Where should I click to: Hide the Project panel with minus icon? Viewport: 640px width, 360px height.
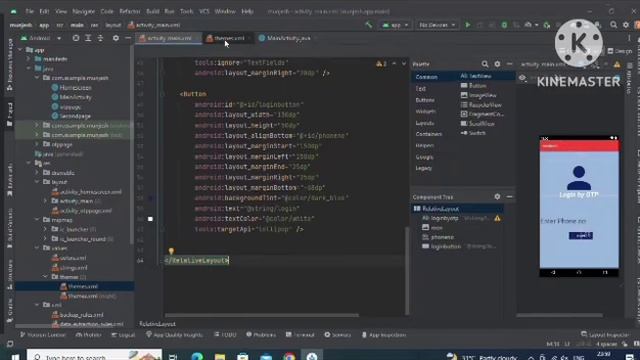click(x=128, y=38)
